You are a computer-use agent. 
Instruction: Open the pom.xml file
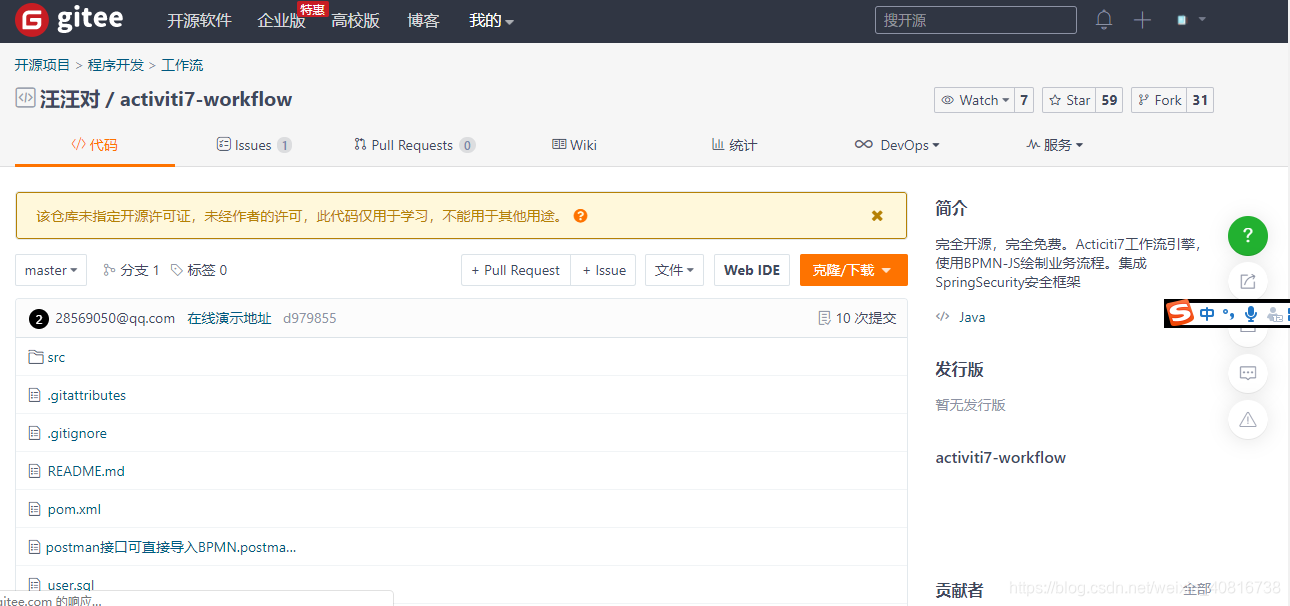[74, 509]
